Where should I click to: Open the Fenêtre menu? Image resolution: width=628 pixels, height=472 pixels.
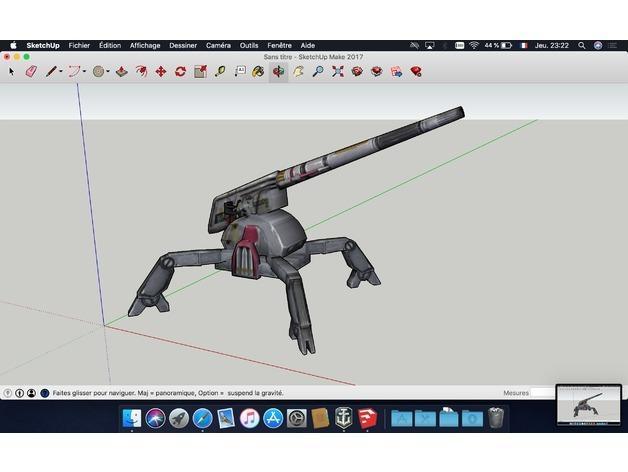point(280,45)
